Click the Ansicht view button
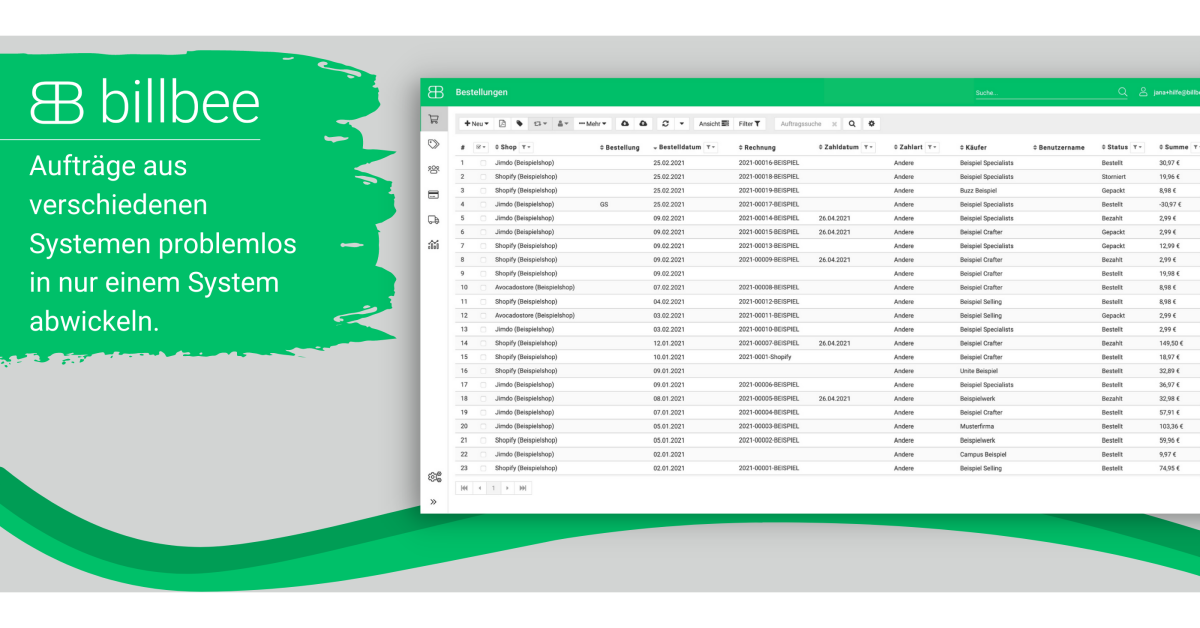Image resolution: width=1200 pixels, height=628 pixels. pos(713,124)
